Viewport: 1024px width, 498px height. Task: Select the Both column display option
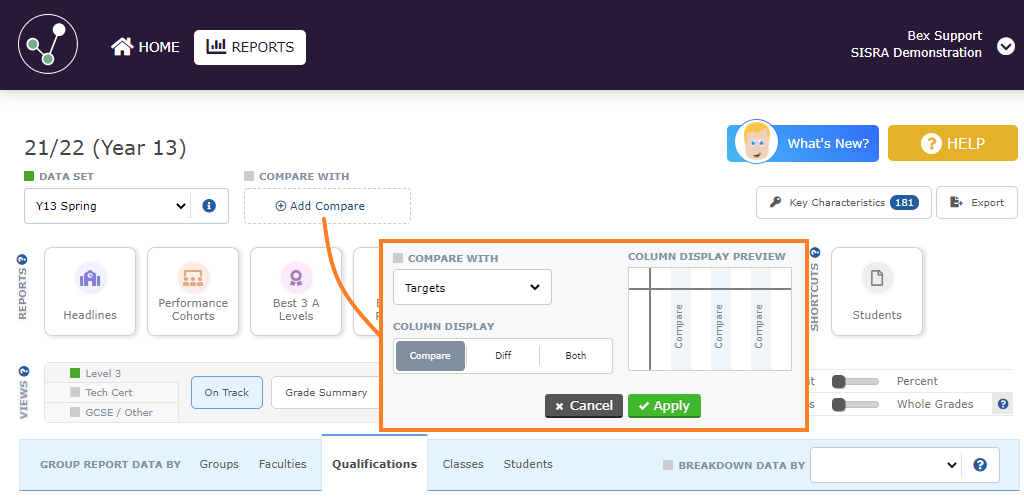pyautogui.click(x=576, y=356)
